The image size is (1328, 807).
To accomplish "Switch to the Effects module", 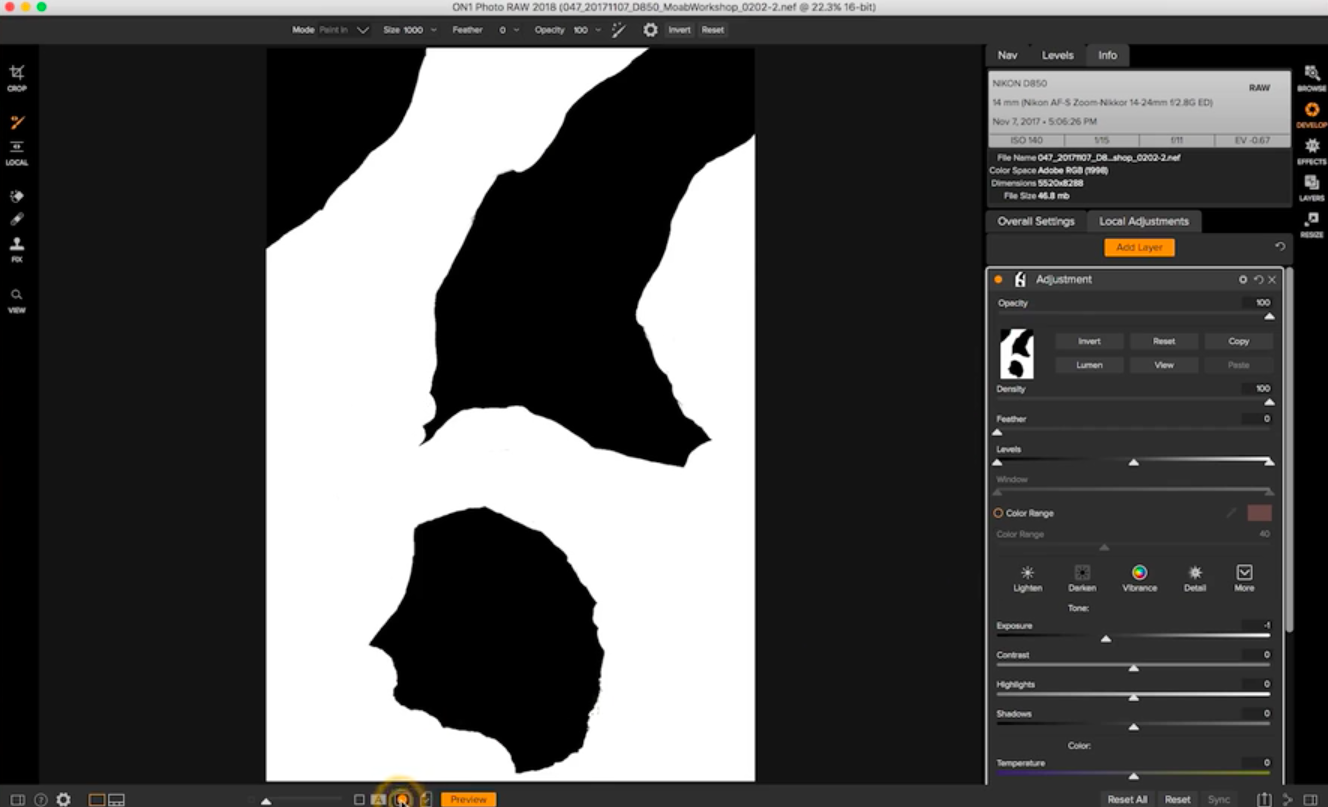I will pos(1311,150).
